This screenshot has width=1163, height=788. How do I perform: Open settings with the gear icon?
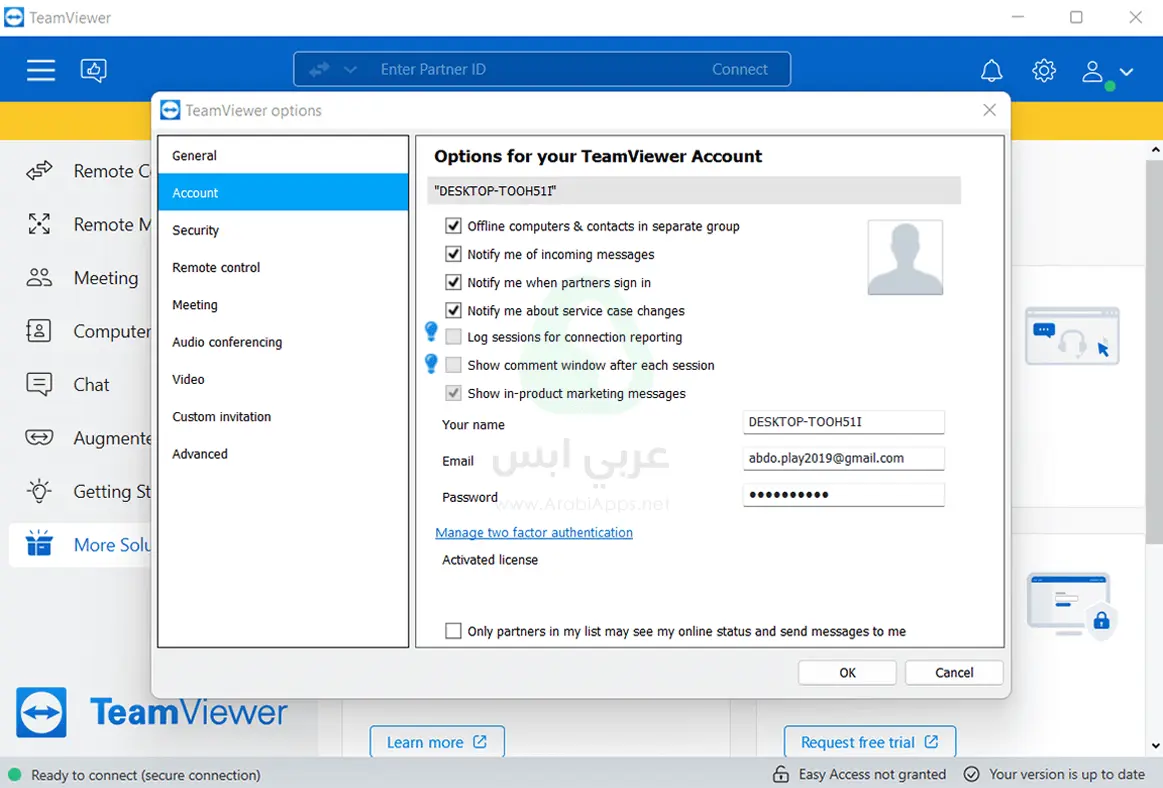1043,69
